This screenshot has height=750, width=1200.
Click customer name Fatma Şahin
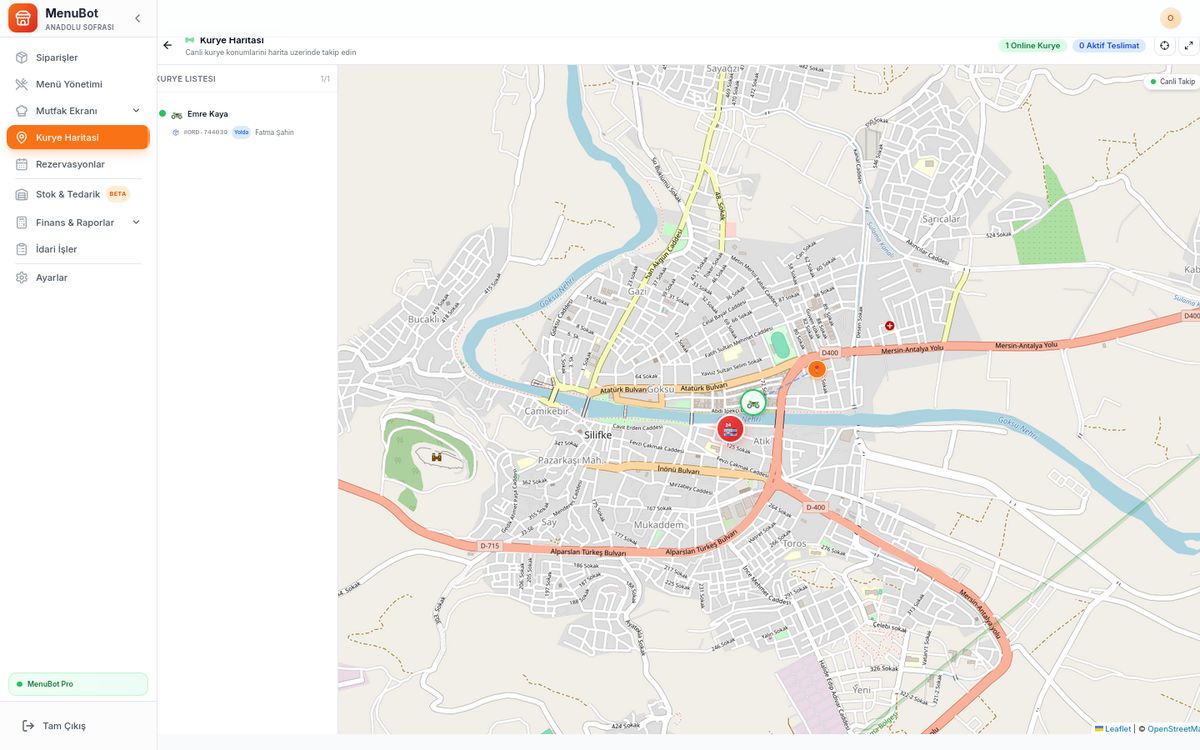pos(274,132)
